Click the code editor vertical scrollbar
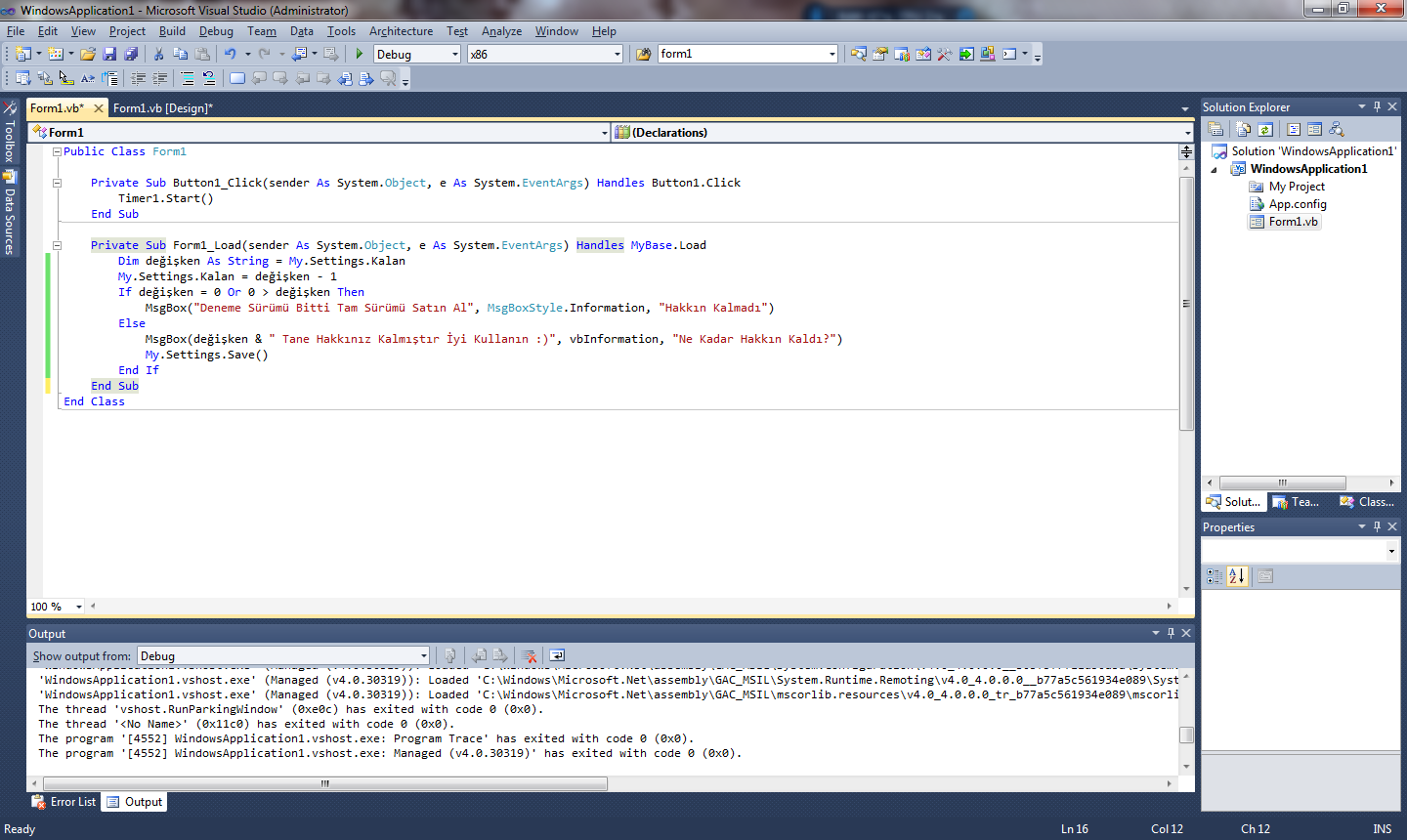The width and height of the screenshot is (1407, 840). point(1186,303)
